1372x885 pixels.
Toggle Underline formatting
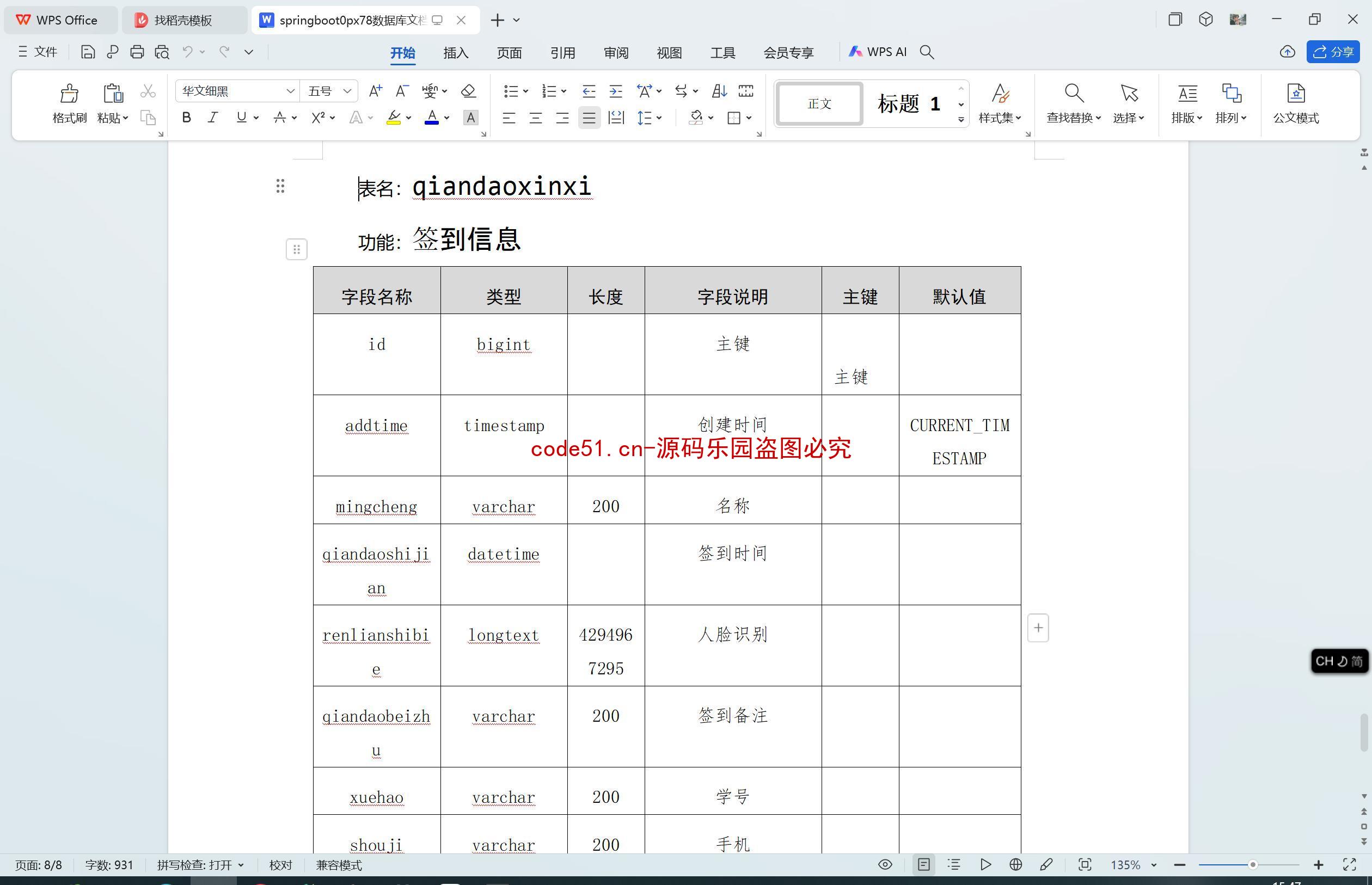[241, 118]
